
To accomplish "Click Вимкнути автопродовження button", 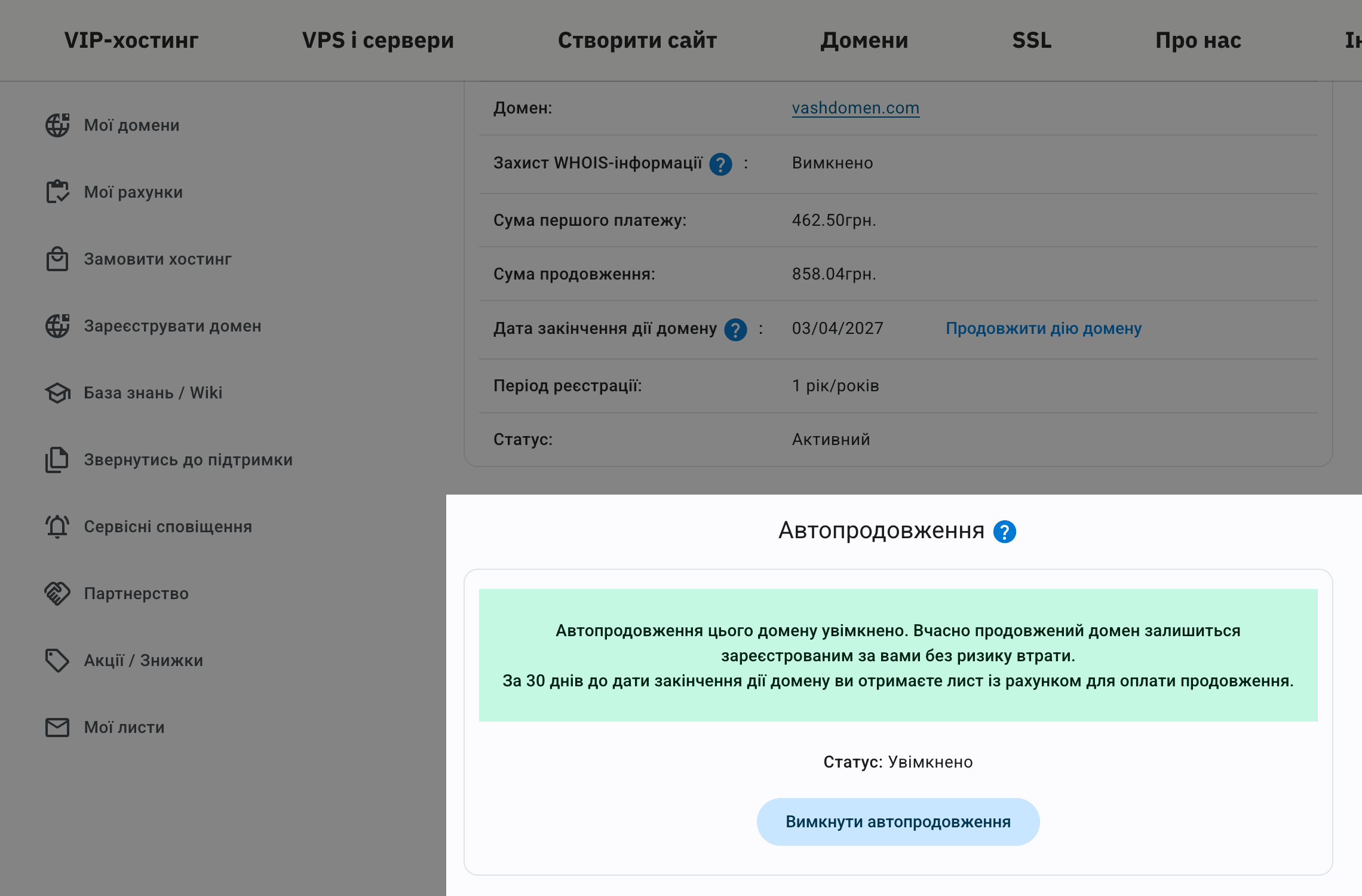I will 898,821.
